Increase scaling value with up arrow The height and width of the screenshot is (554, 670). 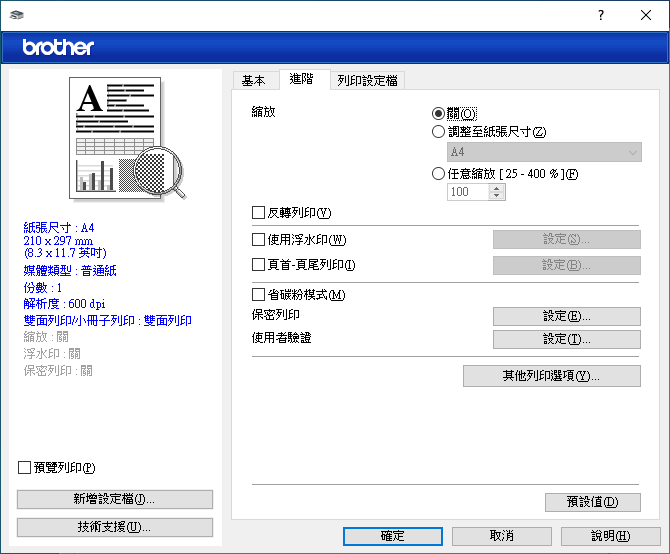(x=497, y=188)
